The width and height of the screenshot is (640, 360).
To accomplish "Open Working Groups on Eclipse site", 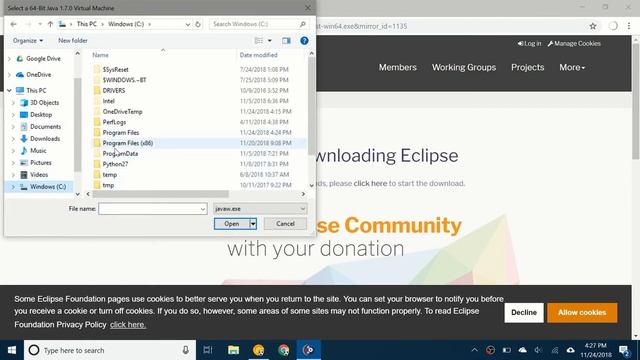I will pyautogui.click(x=464, y=67).
